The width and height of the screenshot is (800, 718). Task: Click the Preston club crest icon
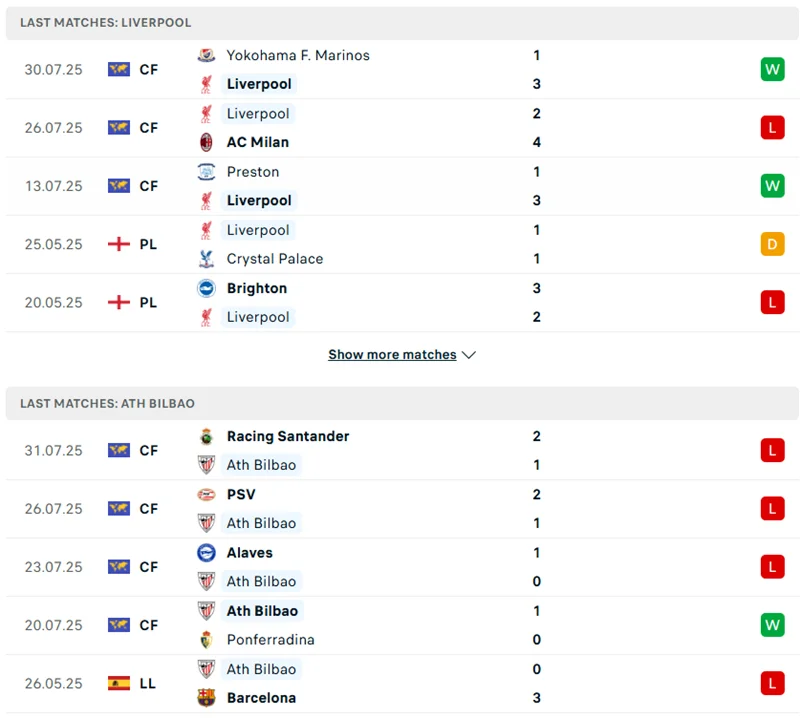click(206, 172)
